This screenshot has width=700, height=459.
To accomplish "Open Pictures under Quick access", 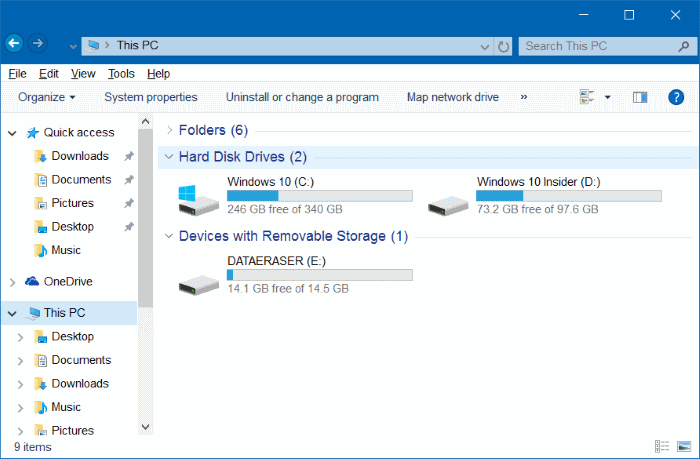I will [72, 203].
